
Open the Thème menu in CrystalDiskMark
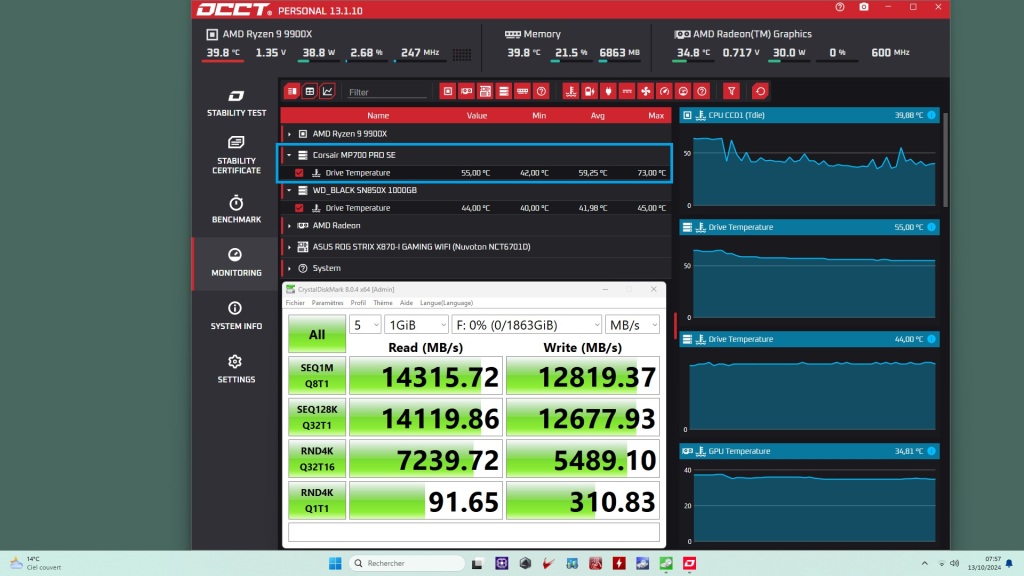coord(383,303)
